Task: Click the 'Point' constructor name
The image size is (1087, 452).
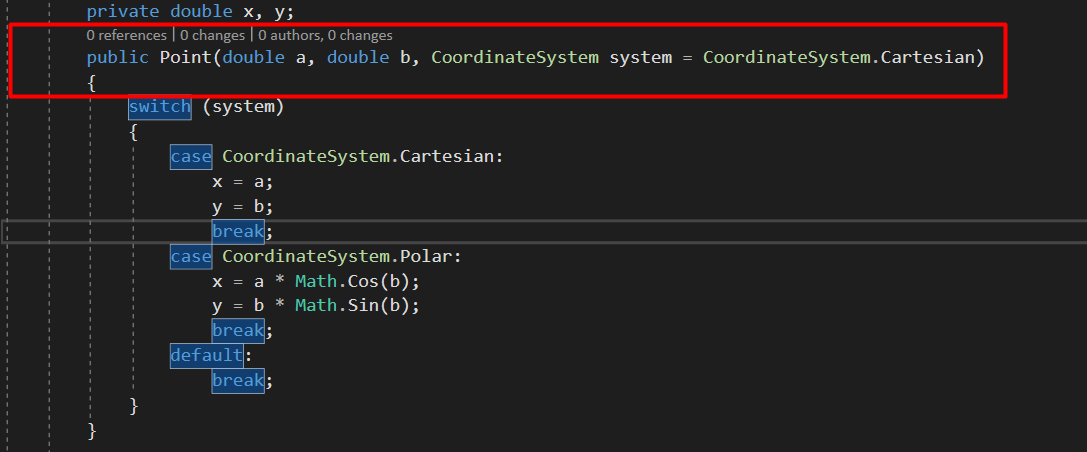Action: 185,57
